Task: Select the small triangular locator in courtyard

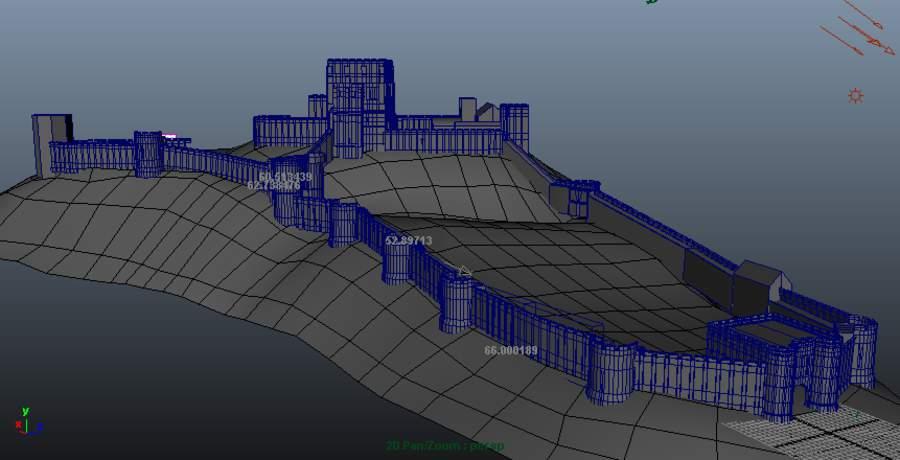Action: pyautogui.click(x=464, y=271)
